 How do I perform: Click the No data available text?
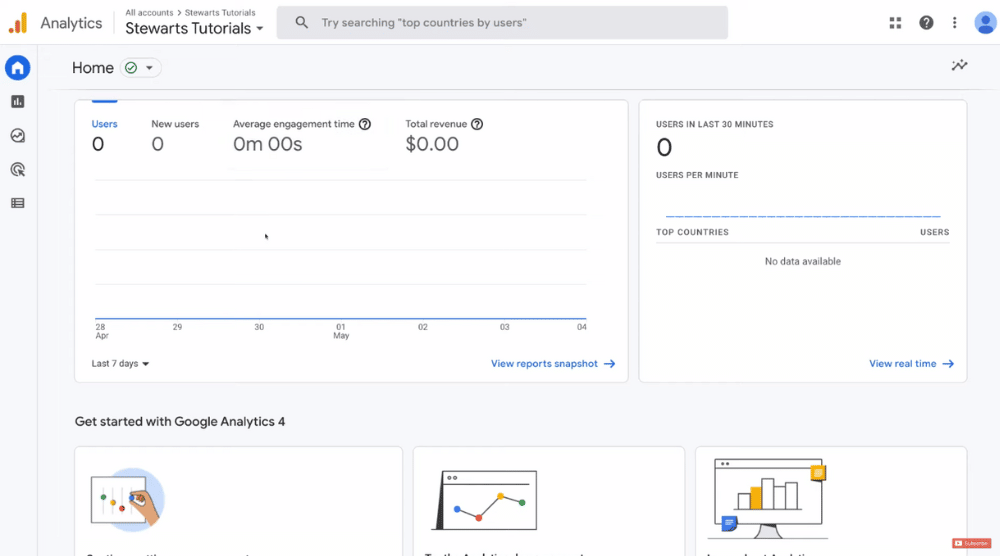pos(802,261)
